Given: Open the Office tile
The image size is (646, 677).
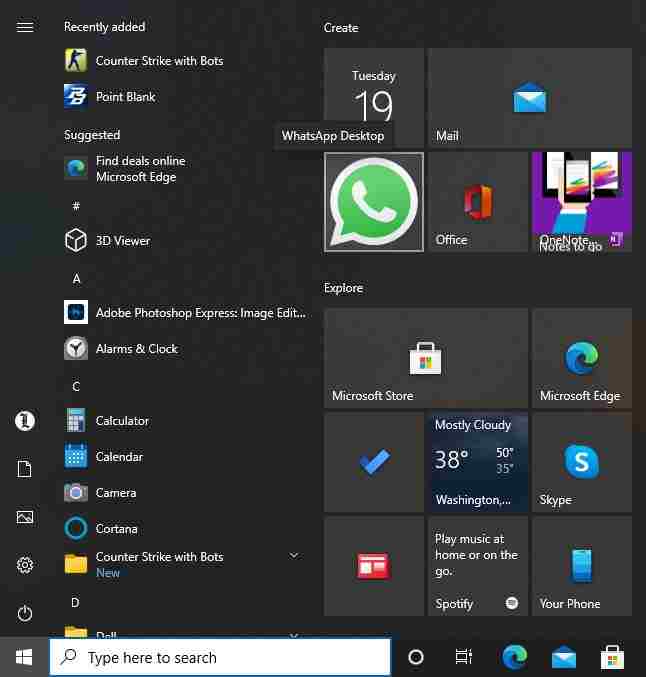Looking at the screenshot, I should [x=478, y=202].
